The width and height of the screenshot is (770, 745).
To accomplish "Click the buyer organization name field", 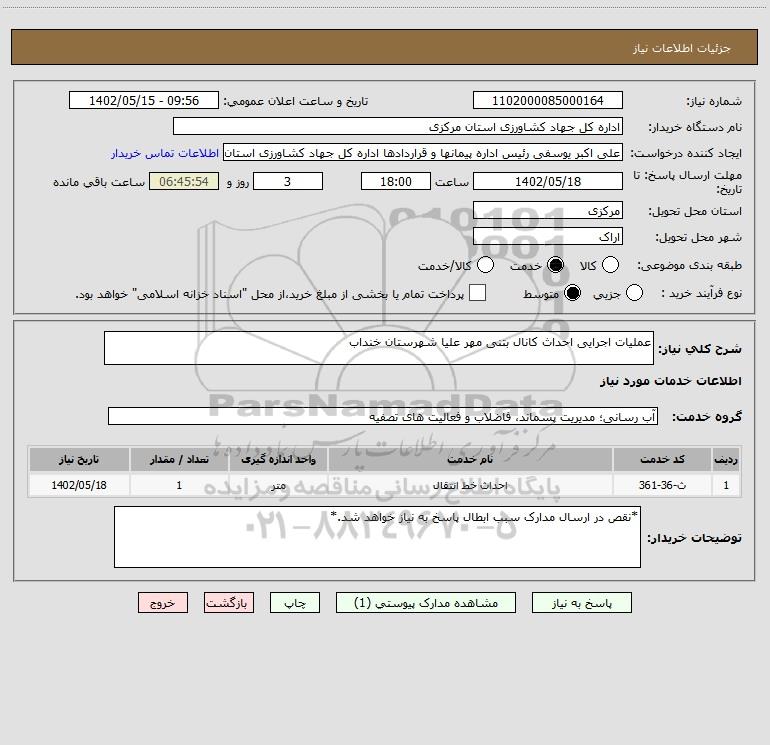I will point(398,126).
